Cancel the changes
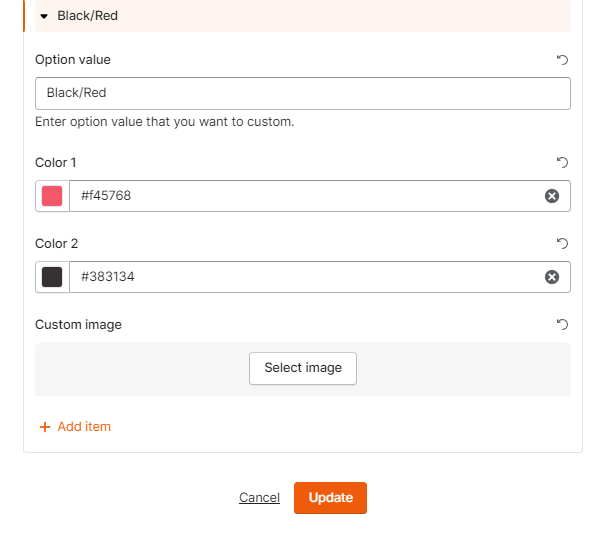The image size is (611, 538). (x=259, y=497)
